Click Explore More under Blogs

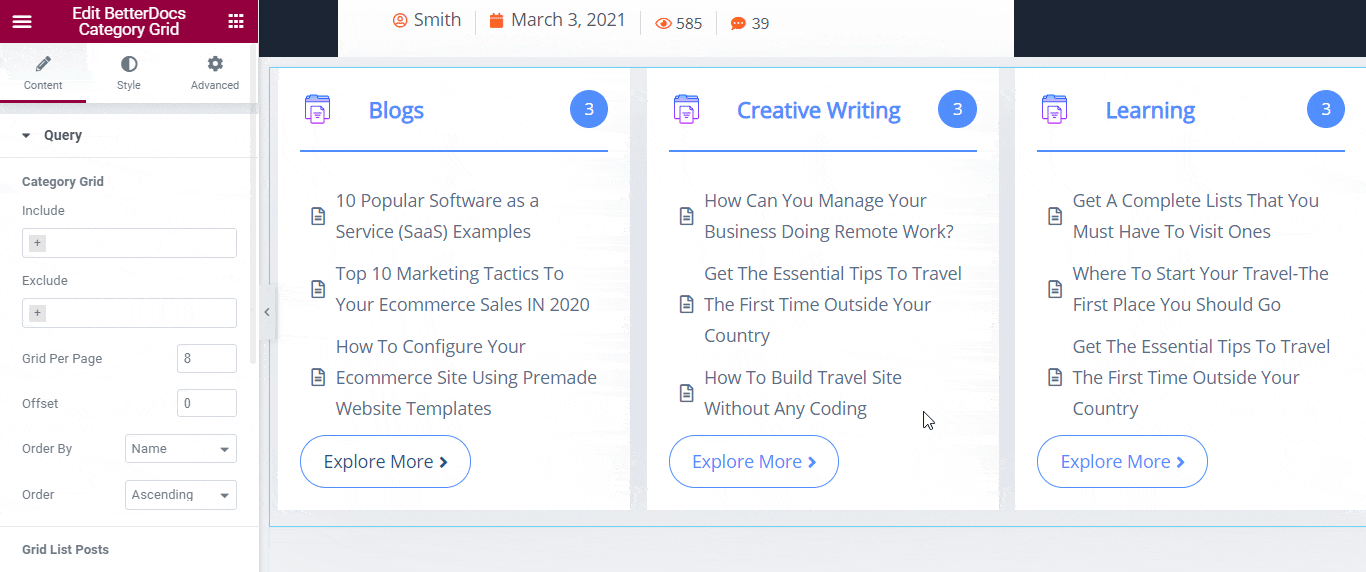(x=385, y=462)
